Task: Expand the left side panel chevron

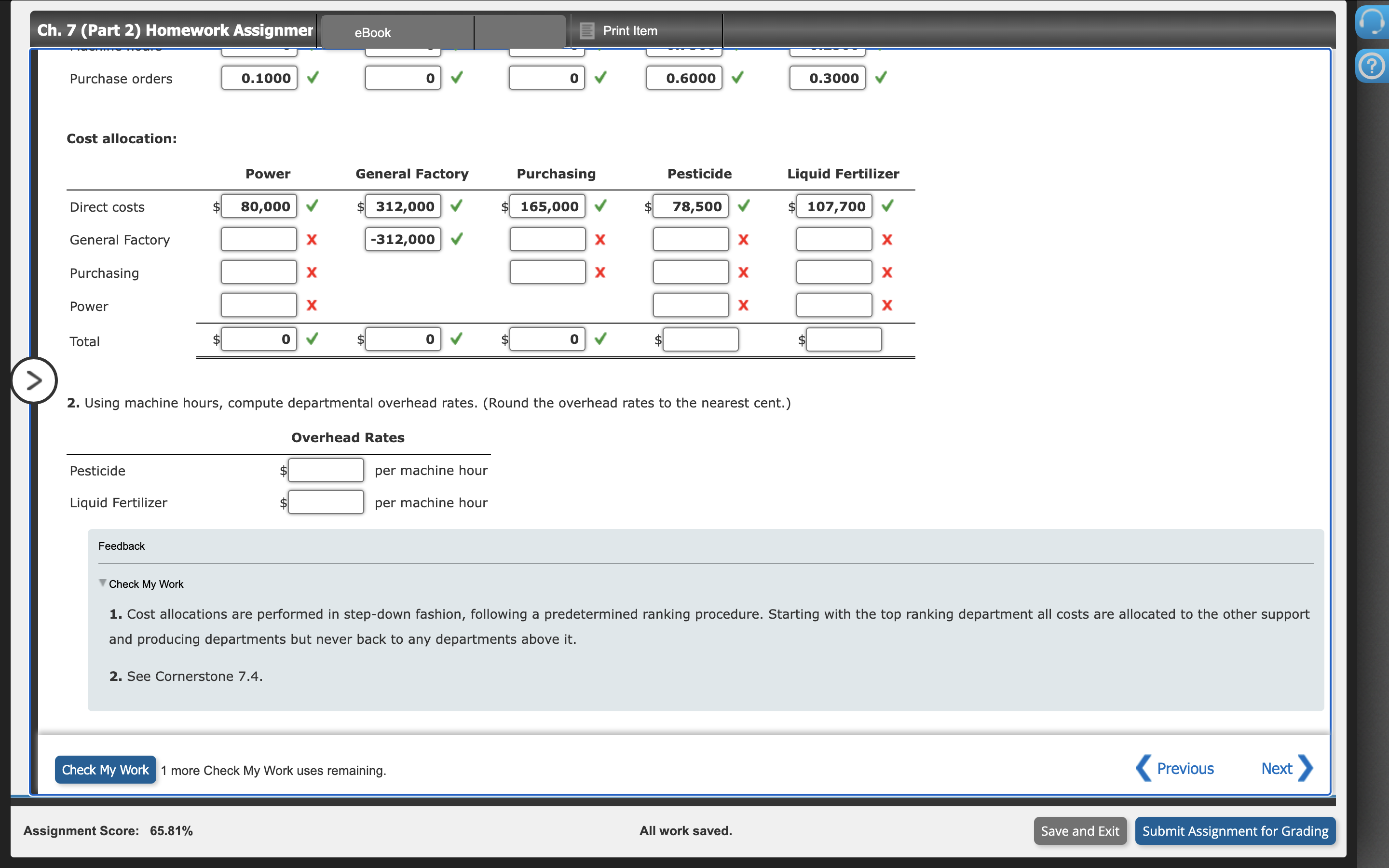Action: pos(34,380)
